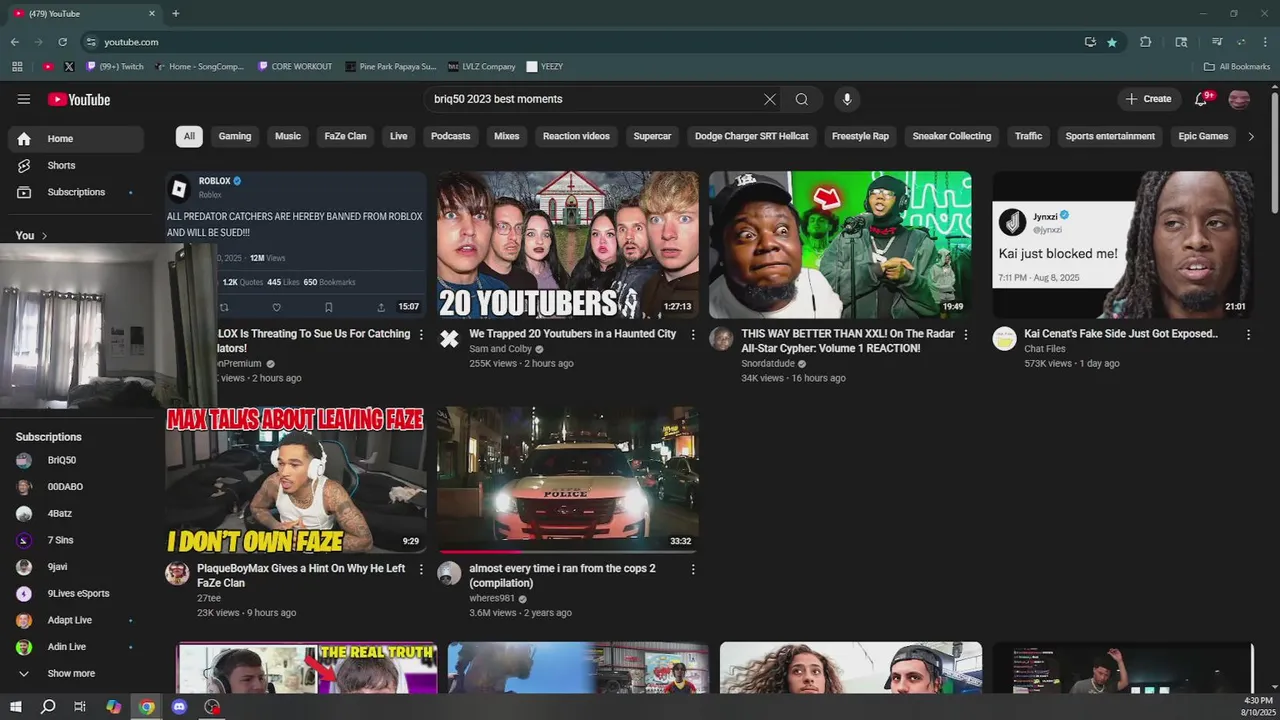The height and width of the screenshot is (720, 1280).
Task: Click 27tee channel avatar
Action: click(178, 573)
